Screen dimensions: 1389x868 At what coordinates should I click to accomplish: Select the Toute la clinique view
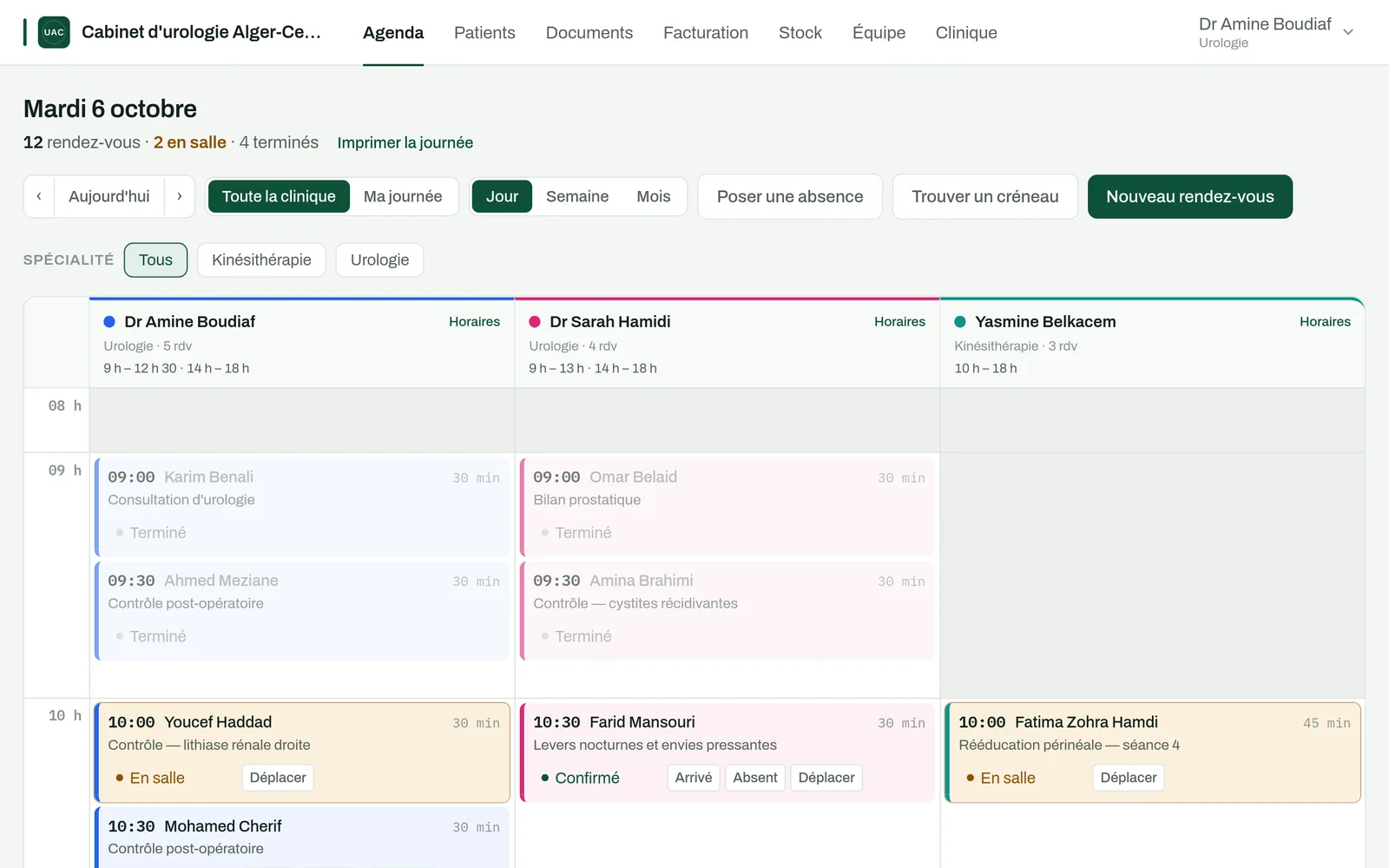pos(279,197)
